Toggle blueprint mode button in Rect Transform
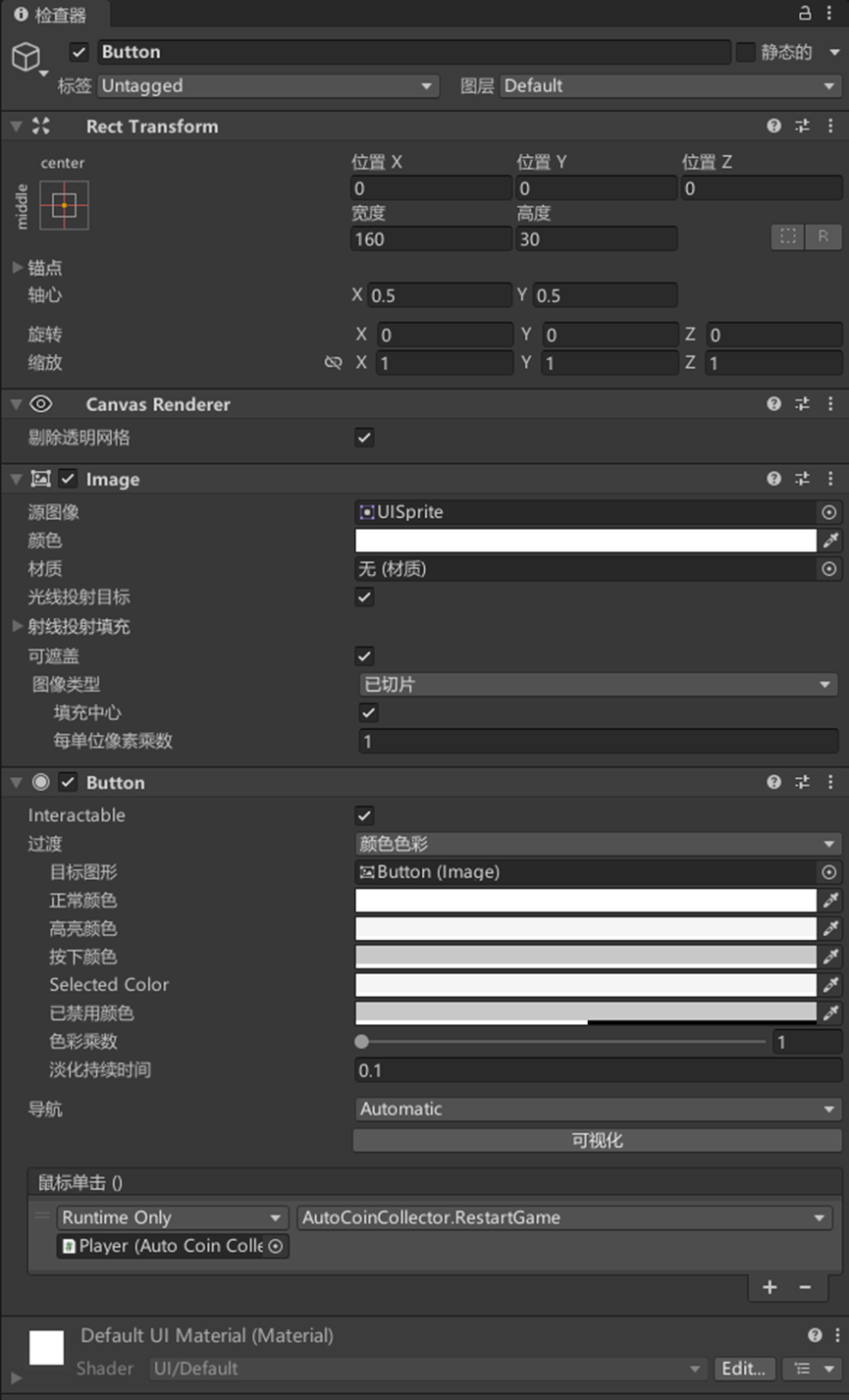Viewport: 849px width, 1400px height. pos(787,236)
